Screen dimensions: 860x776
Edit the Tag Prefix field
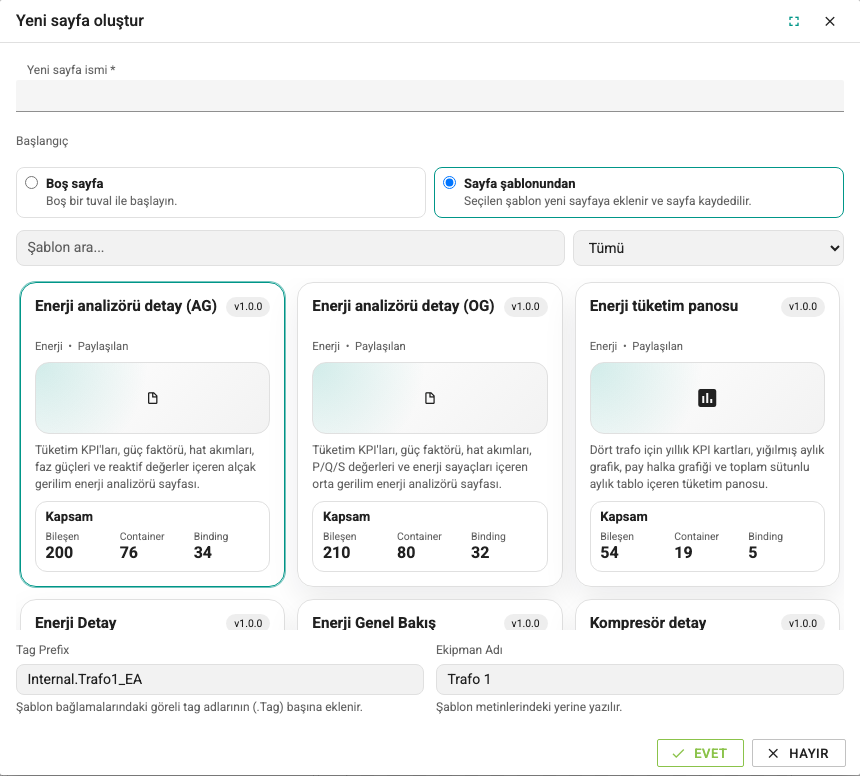tap(220, 679)
